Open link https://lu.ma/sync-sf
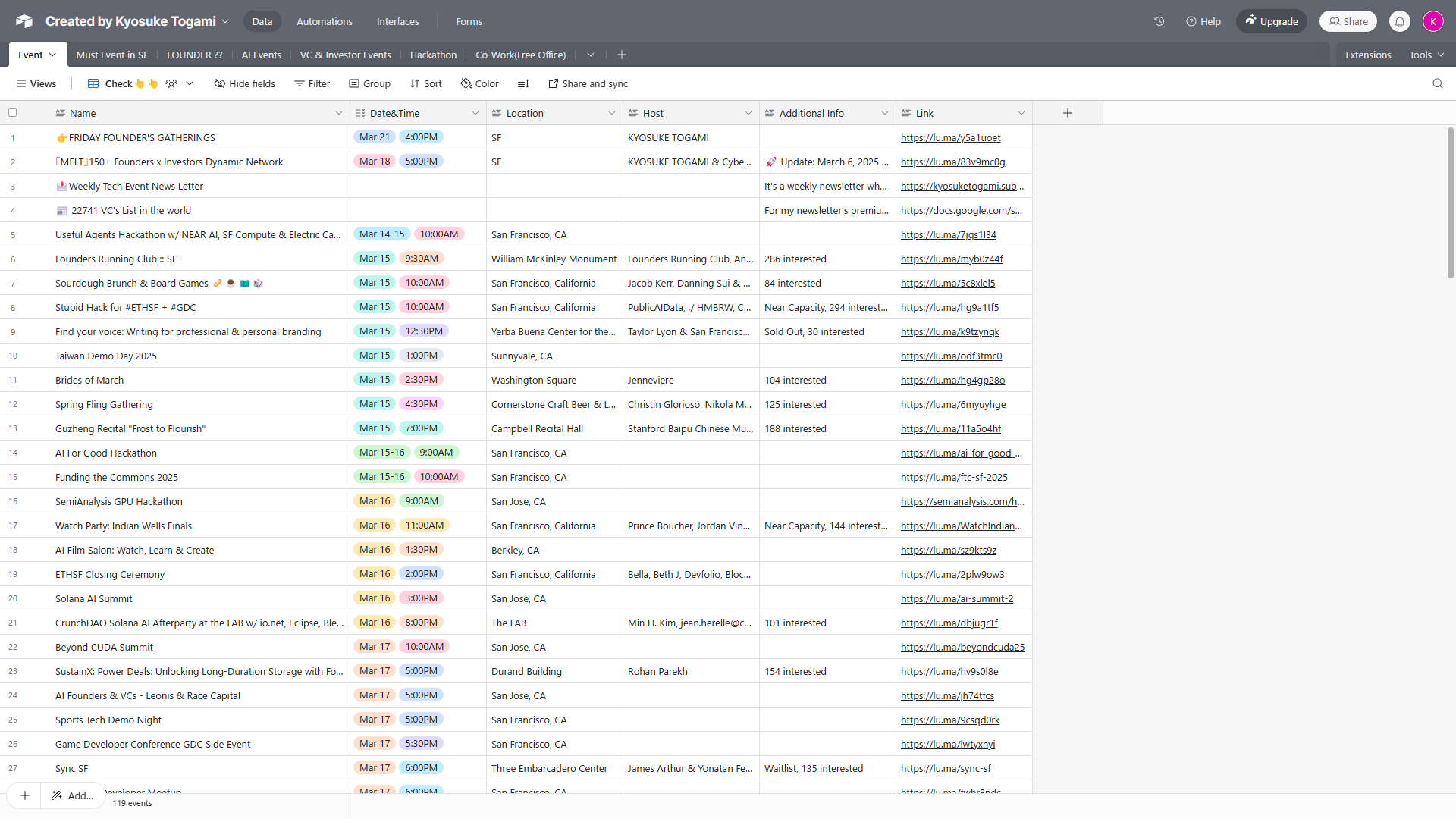This screenshot has height=819, width=1456. click(946, 768)
